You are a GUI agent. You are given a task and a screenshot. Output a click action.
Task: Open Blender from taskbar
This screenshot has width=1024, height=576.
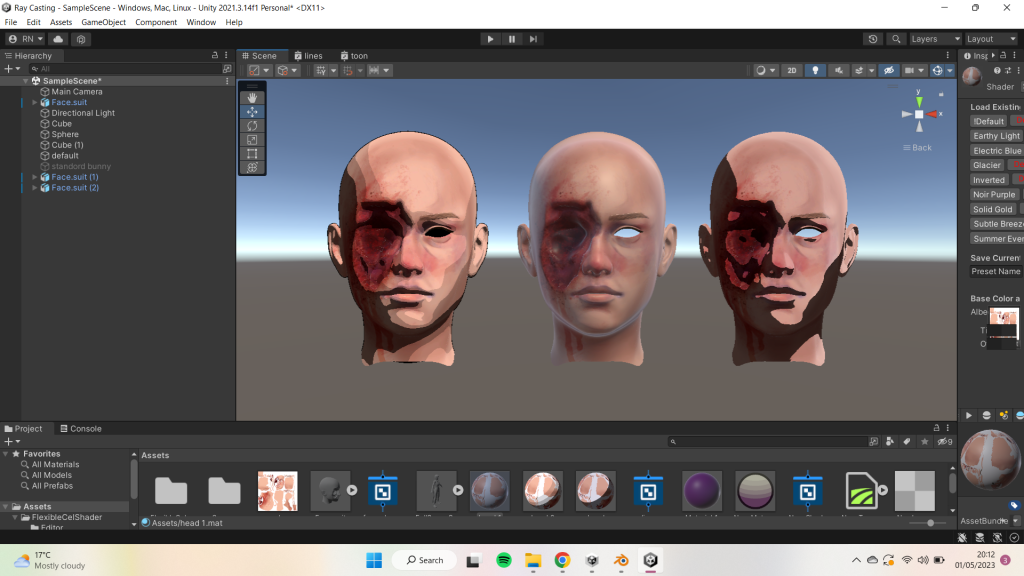621,560
